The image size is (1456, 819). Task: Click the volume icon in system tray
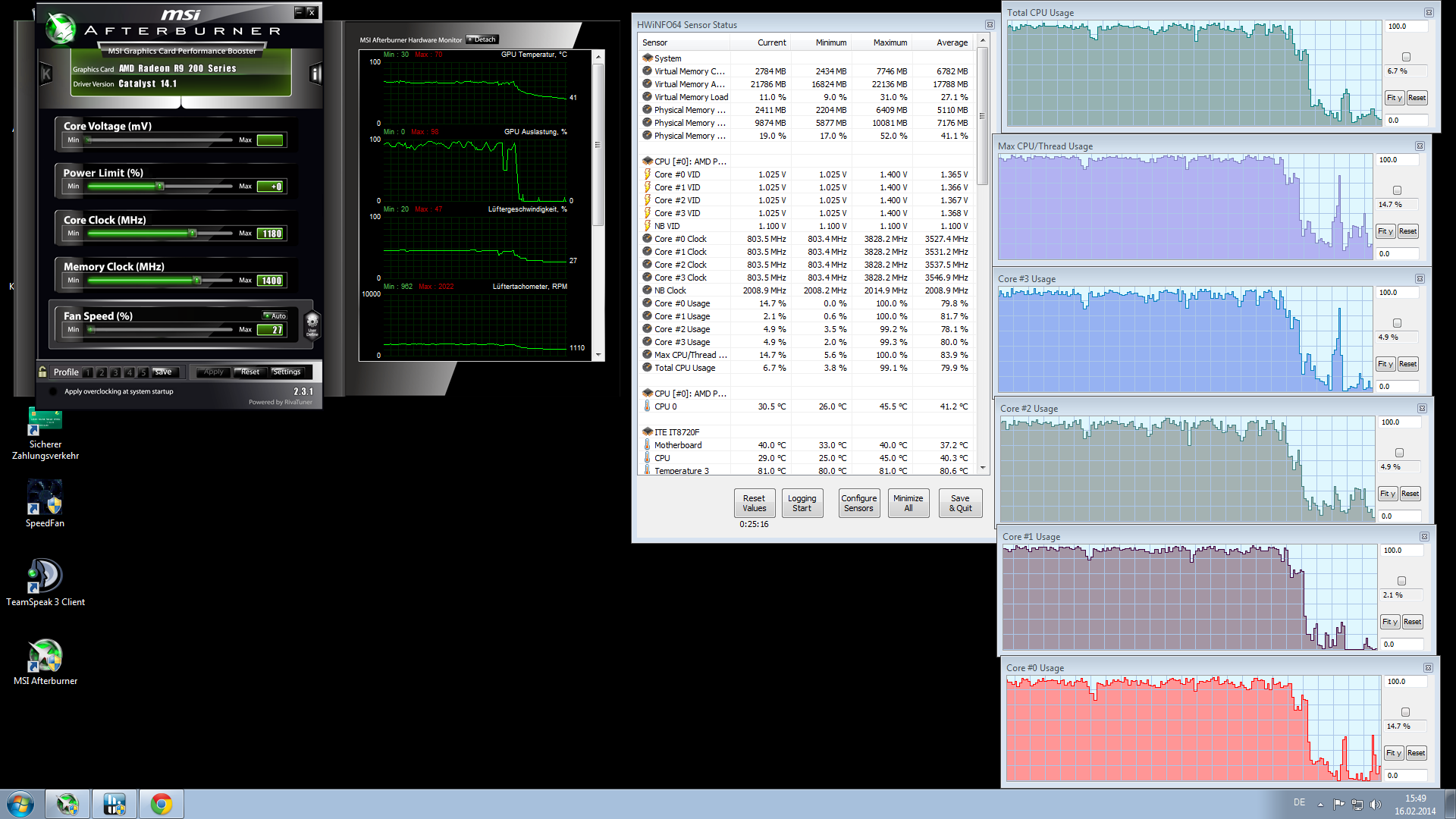(x=1376, y=804)
